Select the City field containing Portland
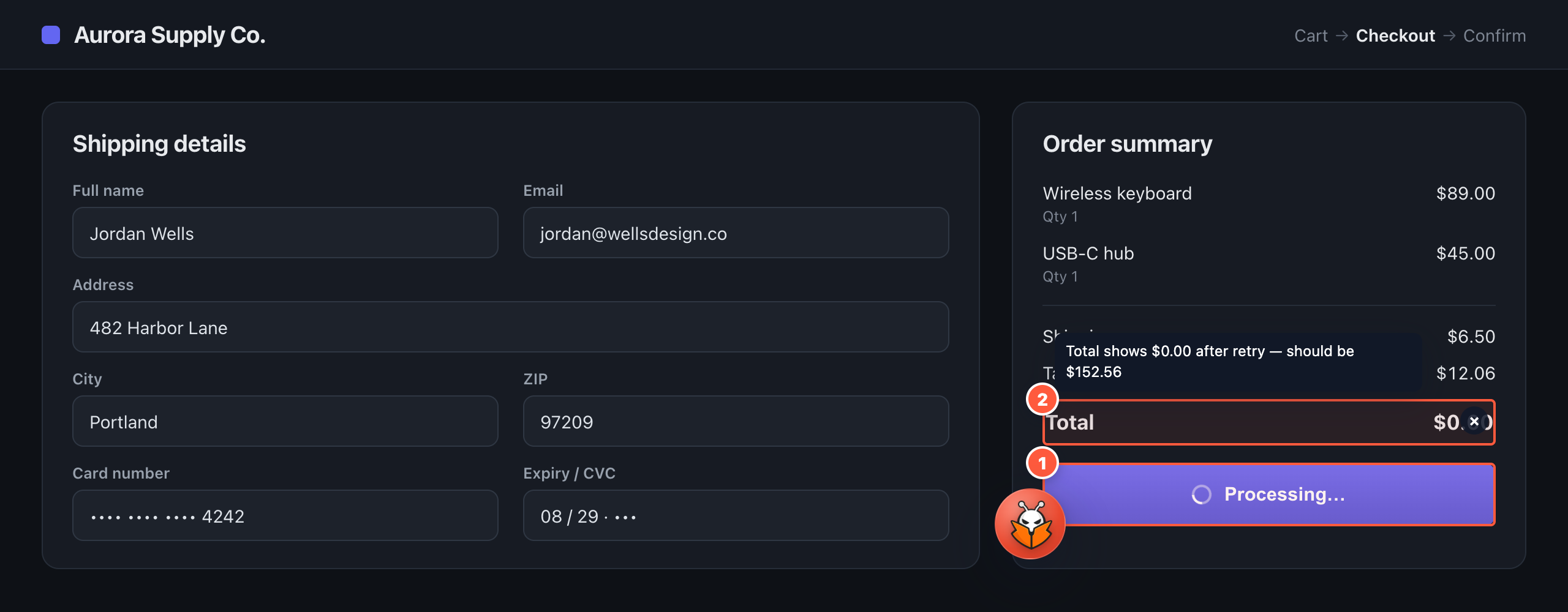 coord(285,421)
